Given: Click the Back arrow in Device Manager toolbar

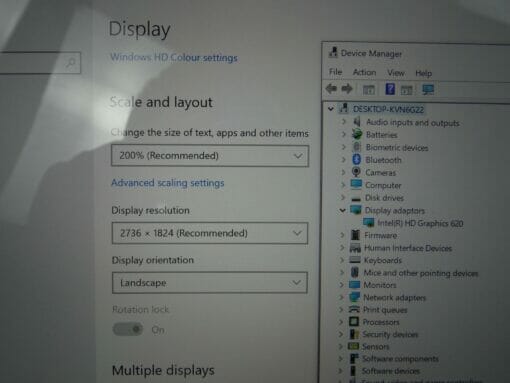Looking at the screenshot, I should click(331, 89).
